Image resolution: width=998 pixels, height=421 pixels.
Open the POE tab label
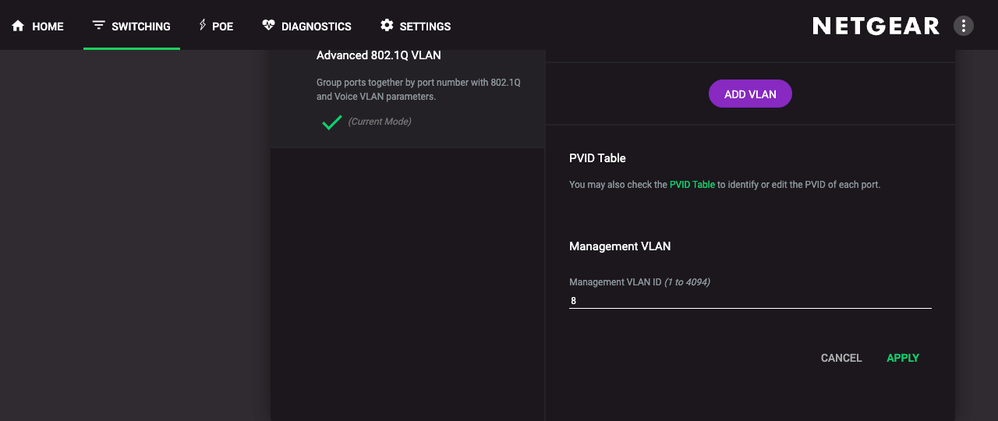[223, 27]
